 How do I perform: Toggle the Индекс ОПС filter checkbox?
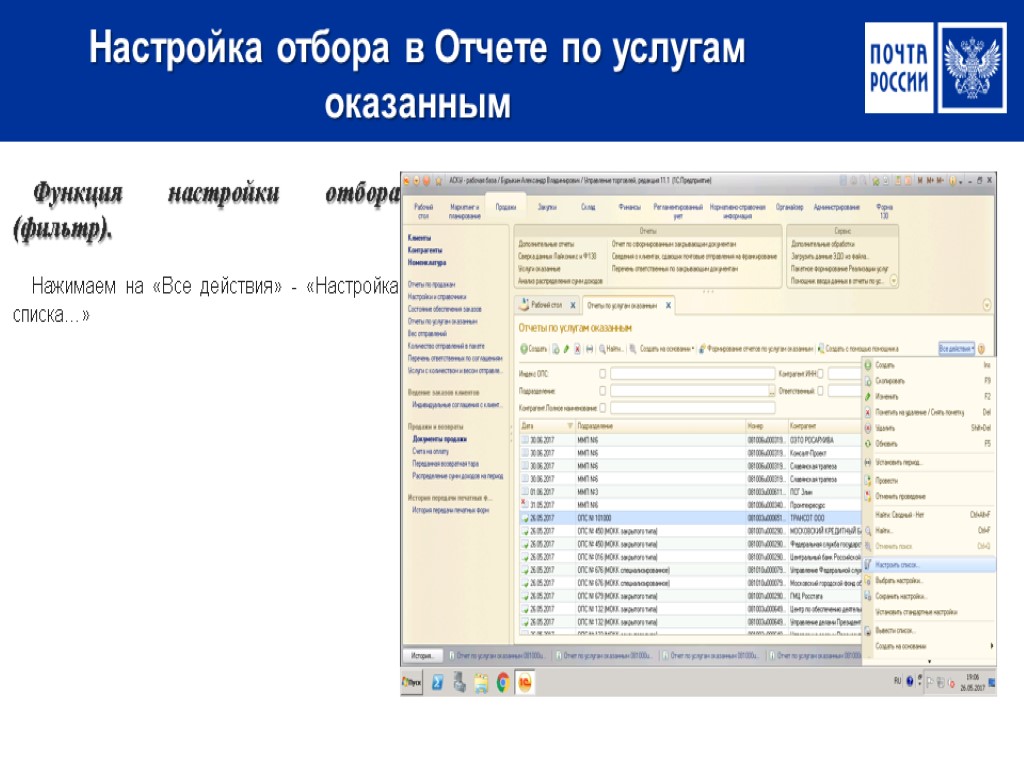[x=602, y=374]
